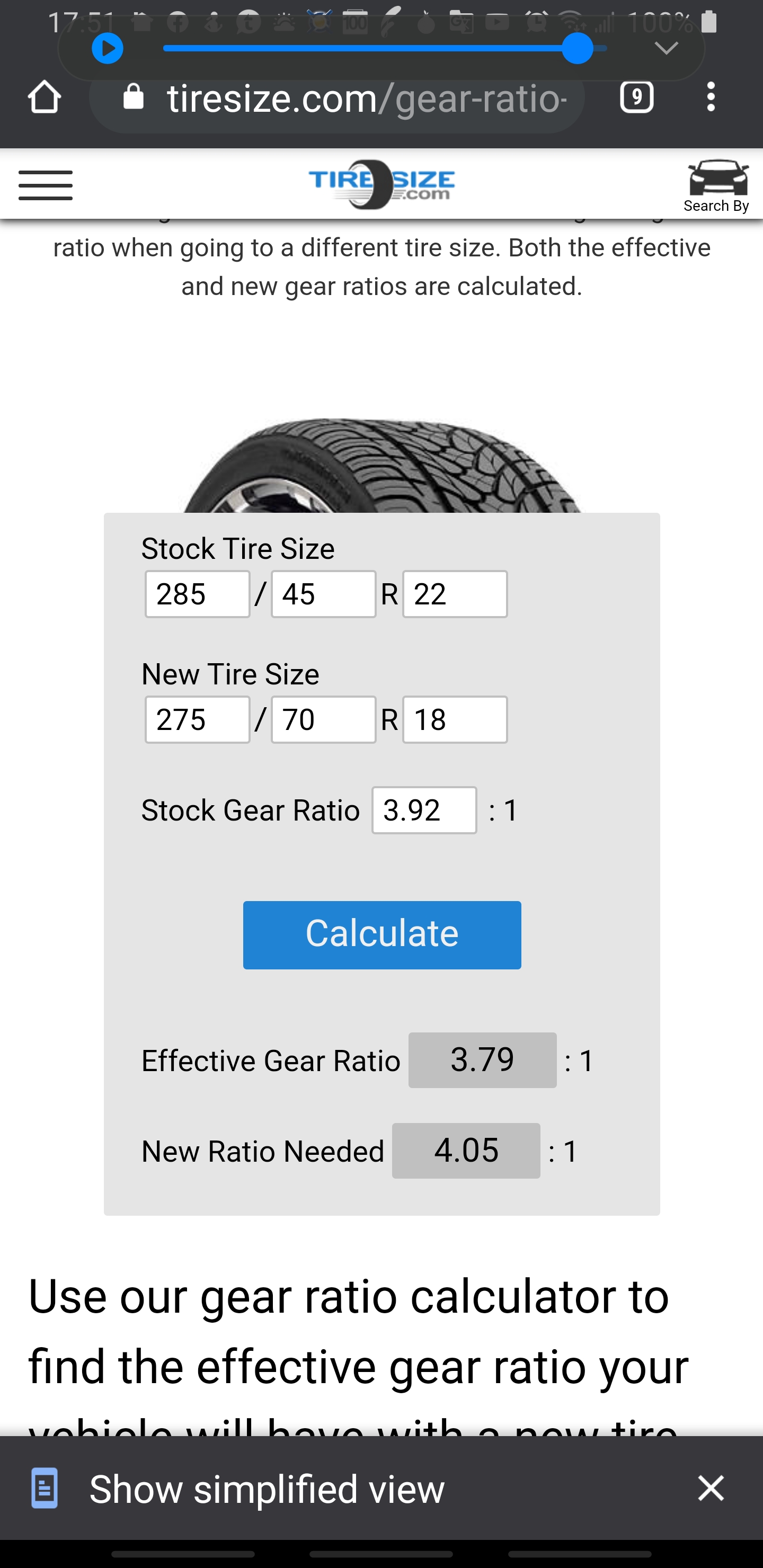
Task: Tap the lock icon in address bar
Action: coord(134,97)
